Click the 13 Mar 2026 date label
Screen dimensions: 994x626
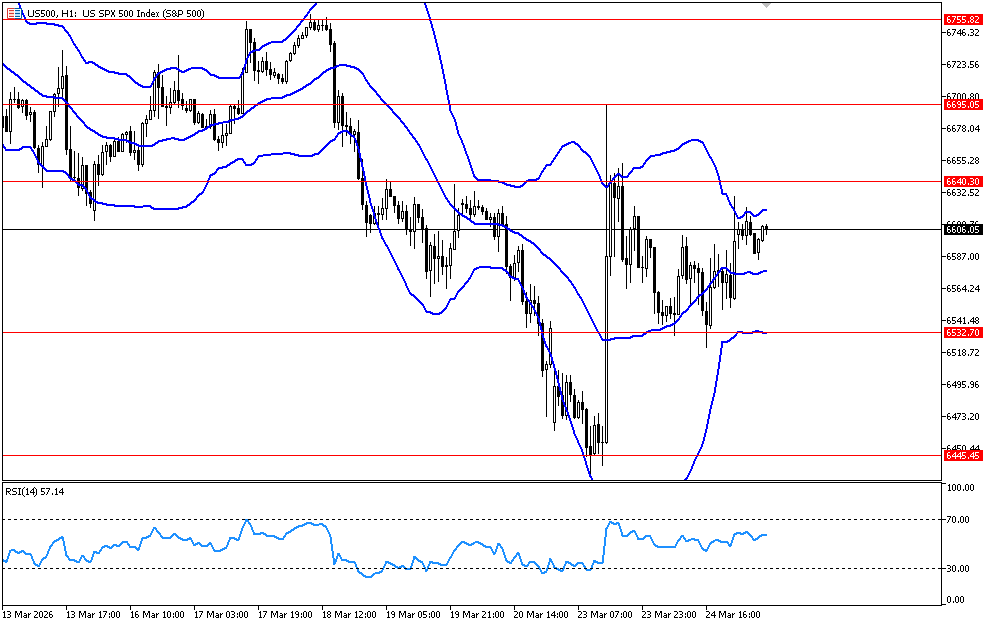(x=29, y=614)
